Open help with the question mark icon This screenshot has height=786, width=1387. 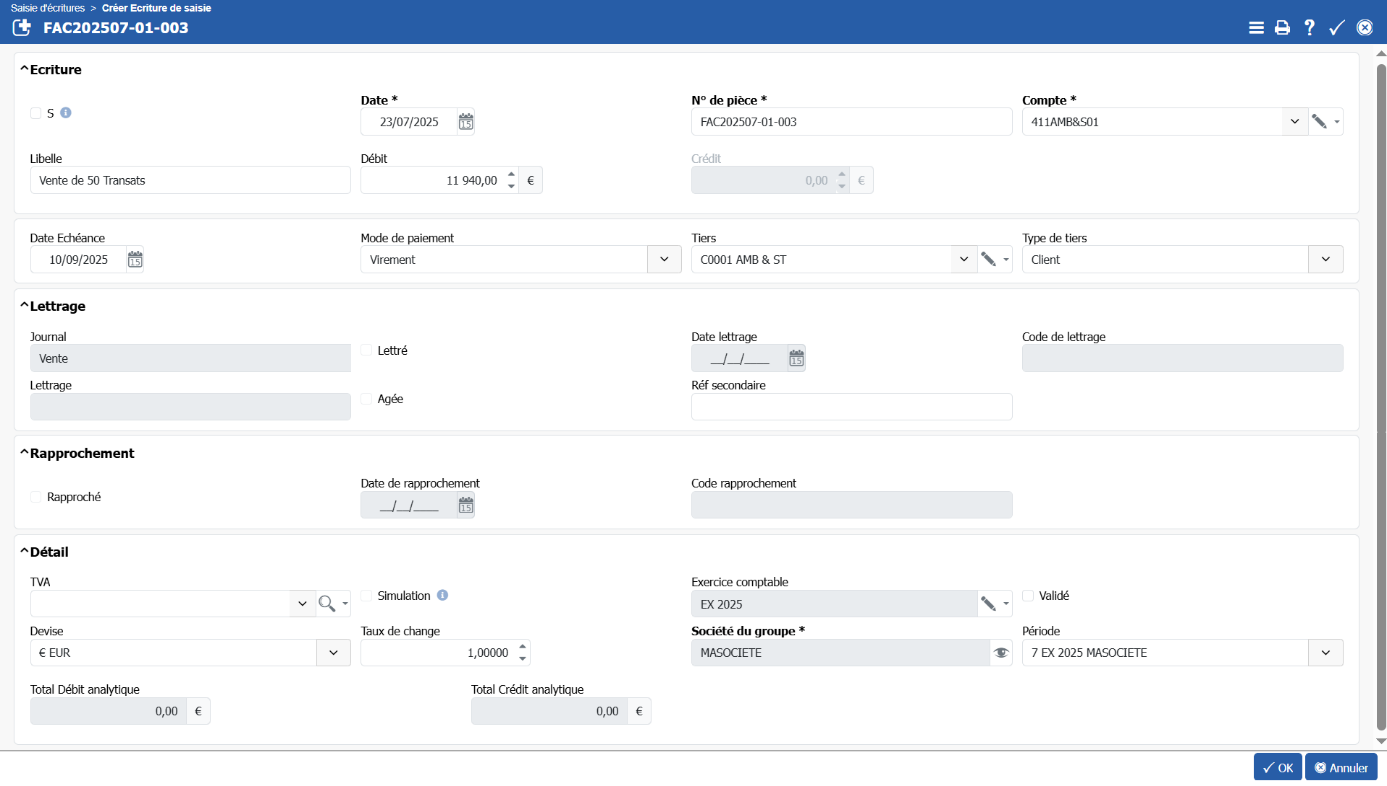coord(1309,28)
